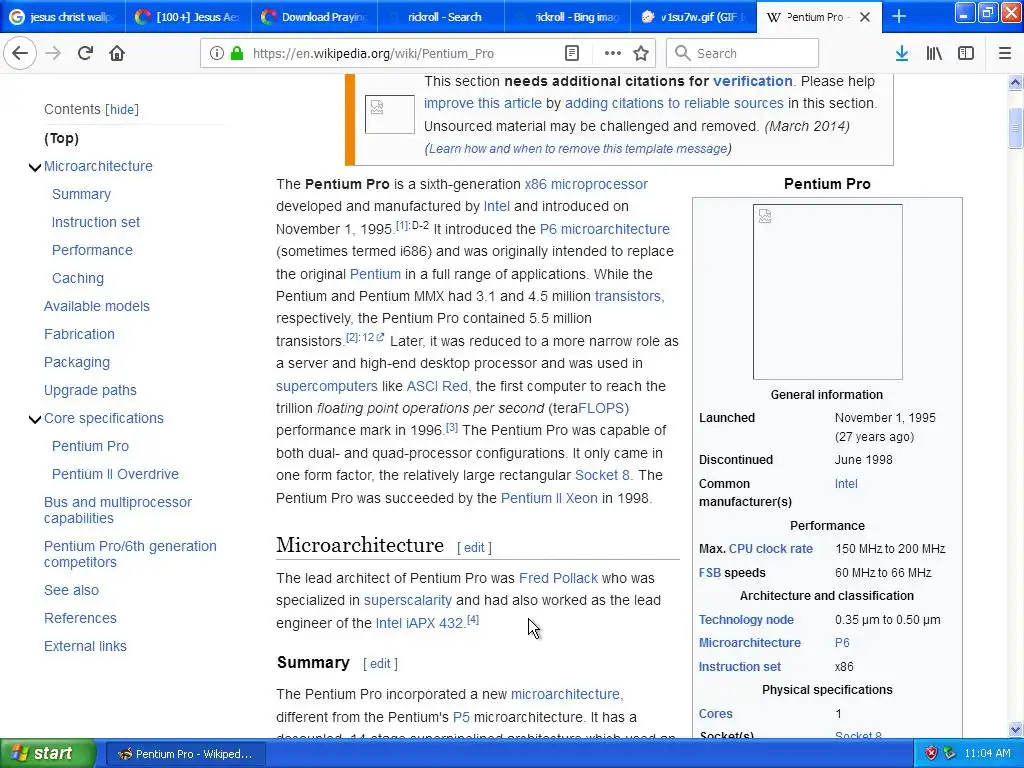Open Bus and multiprocessor capabilities link
This screenshot has width=1024, height=768.
(x=118, y=510)
